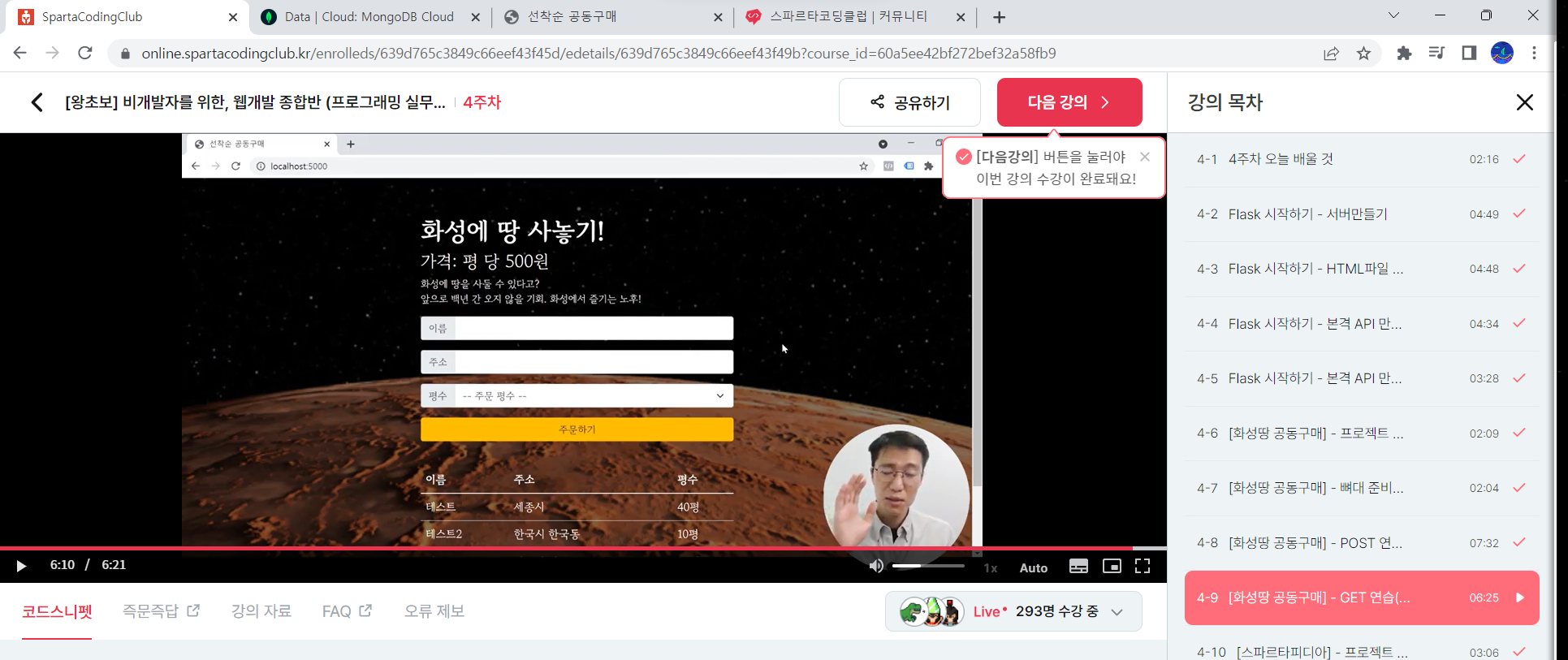
Task: Enter fullscreen video mode
Action: tap(1143, 567)
